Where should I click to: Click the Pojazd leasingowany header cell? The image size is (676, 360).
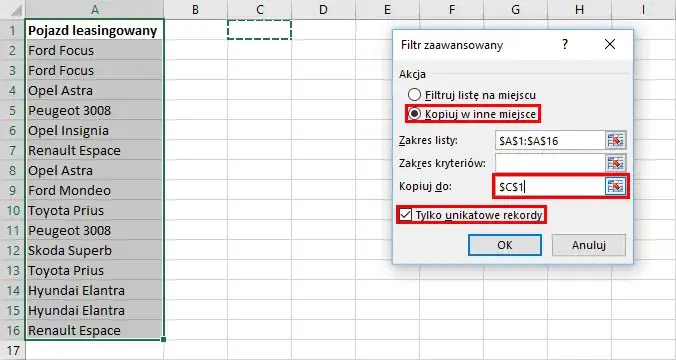coord(94,31)
